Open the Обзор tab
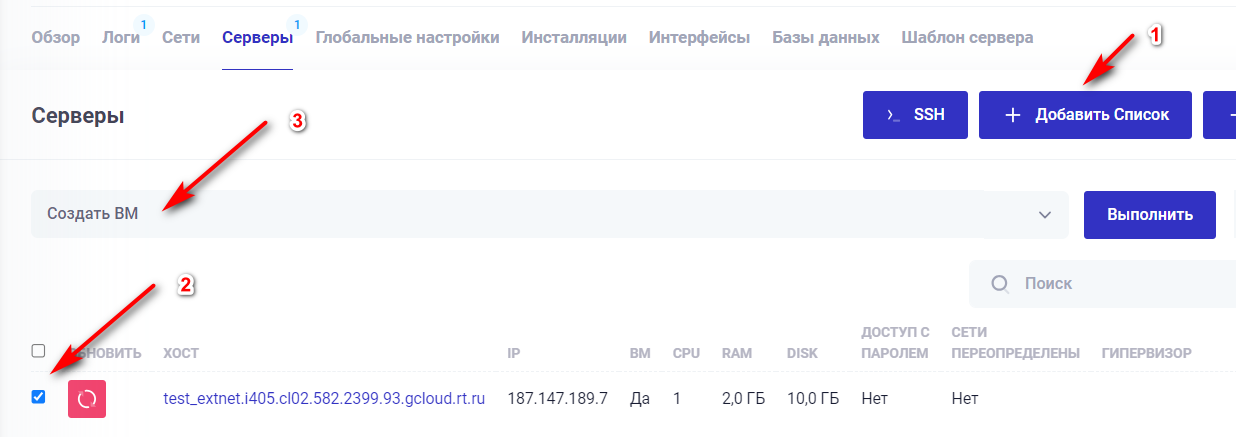Viewport: 1236px width, 437px height. click(x=56, y=37)
